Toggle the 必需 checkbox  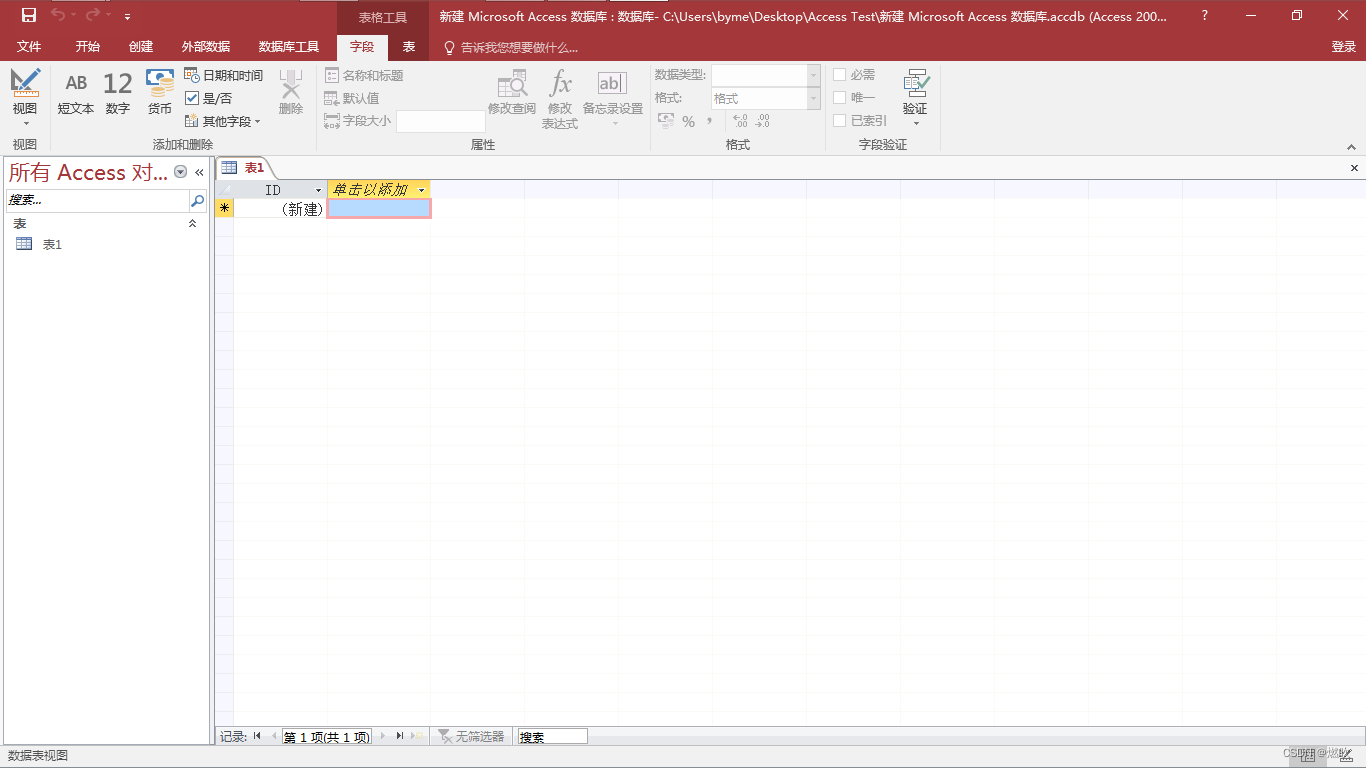tap(839, 75)
